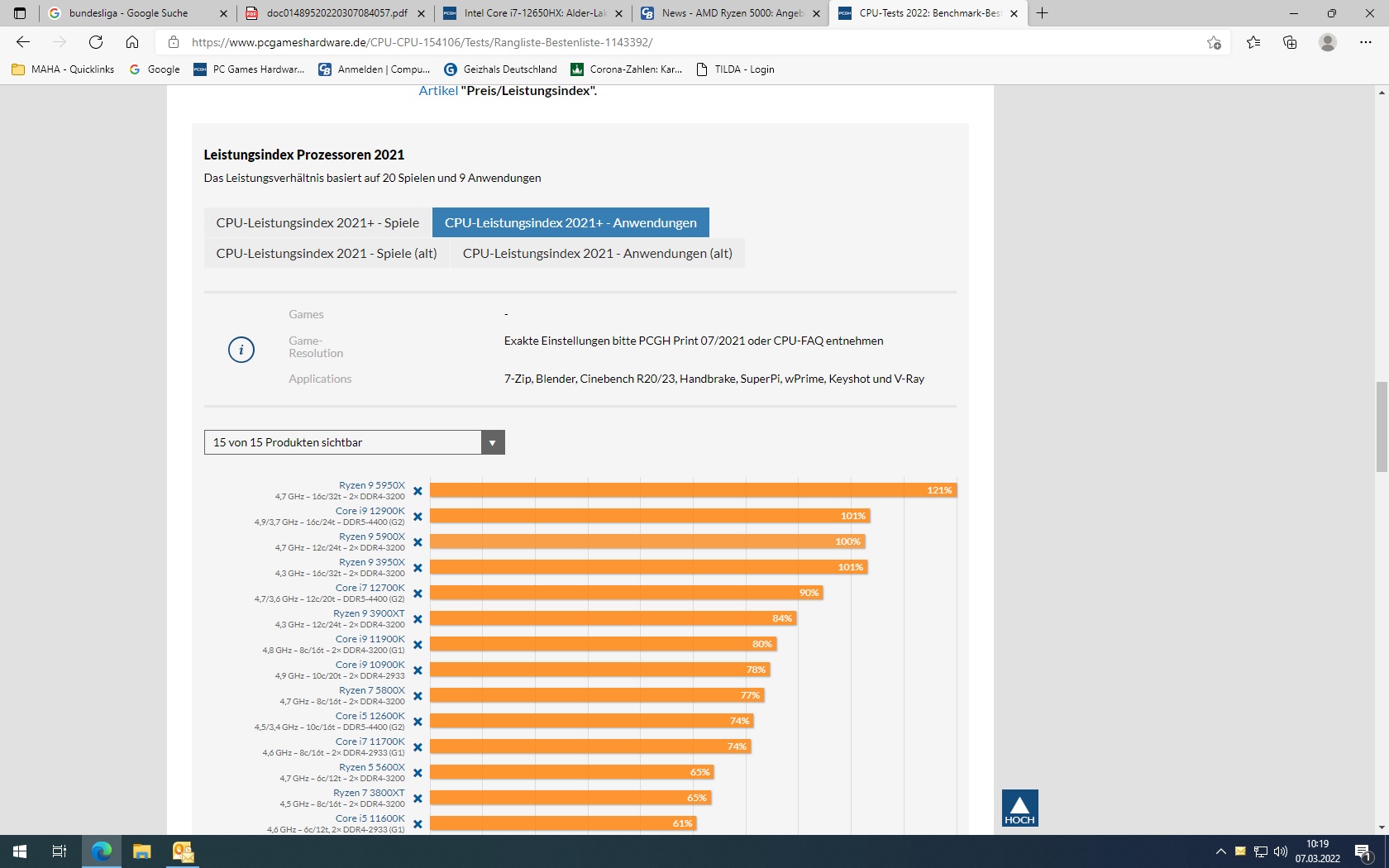
Task: Click the browser Back arrow
Action: coord(23,42)
